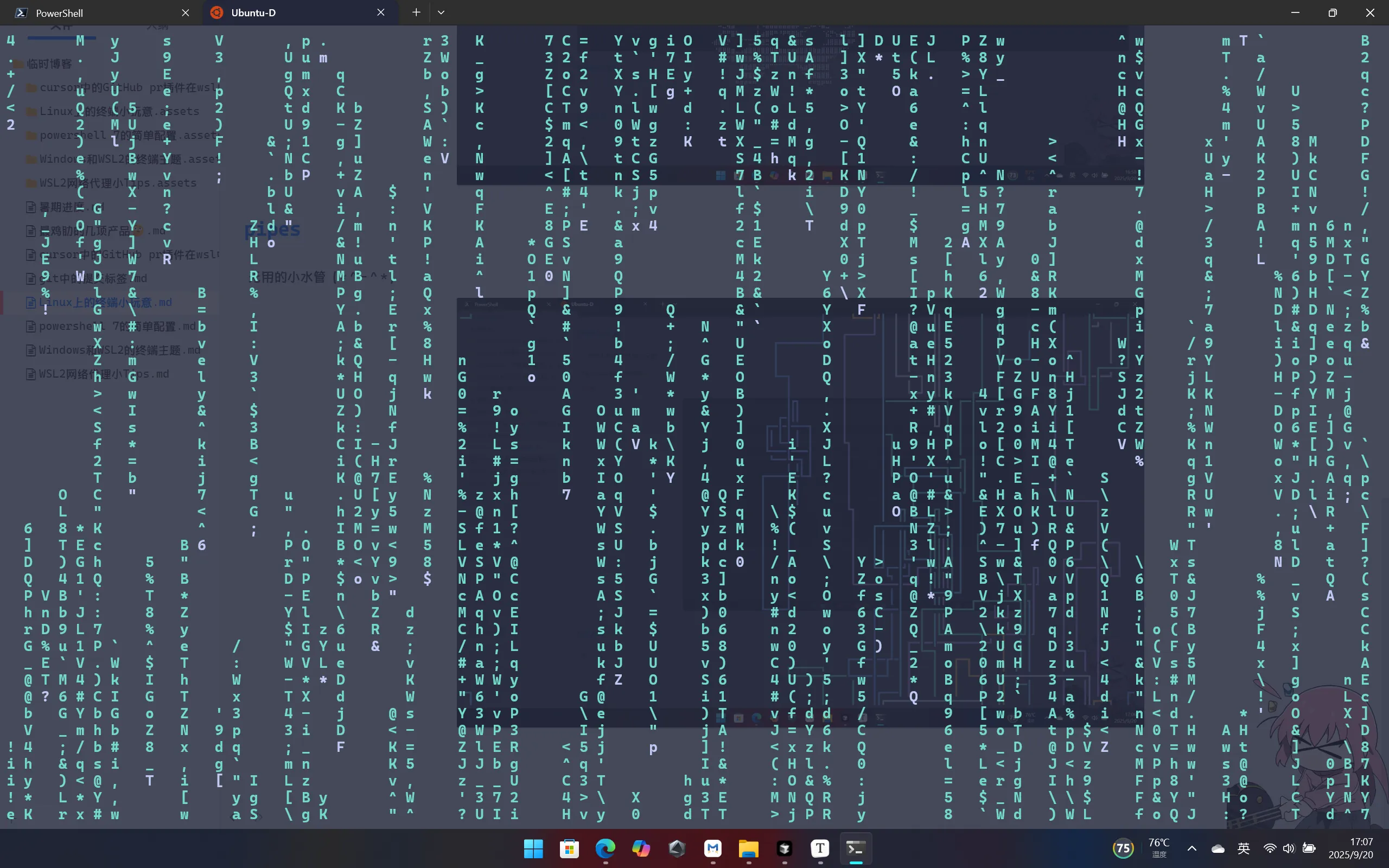
Task: Close the PowerShell tab
Action: [x=186, y=12]
